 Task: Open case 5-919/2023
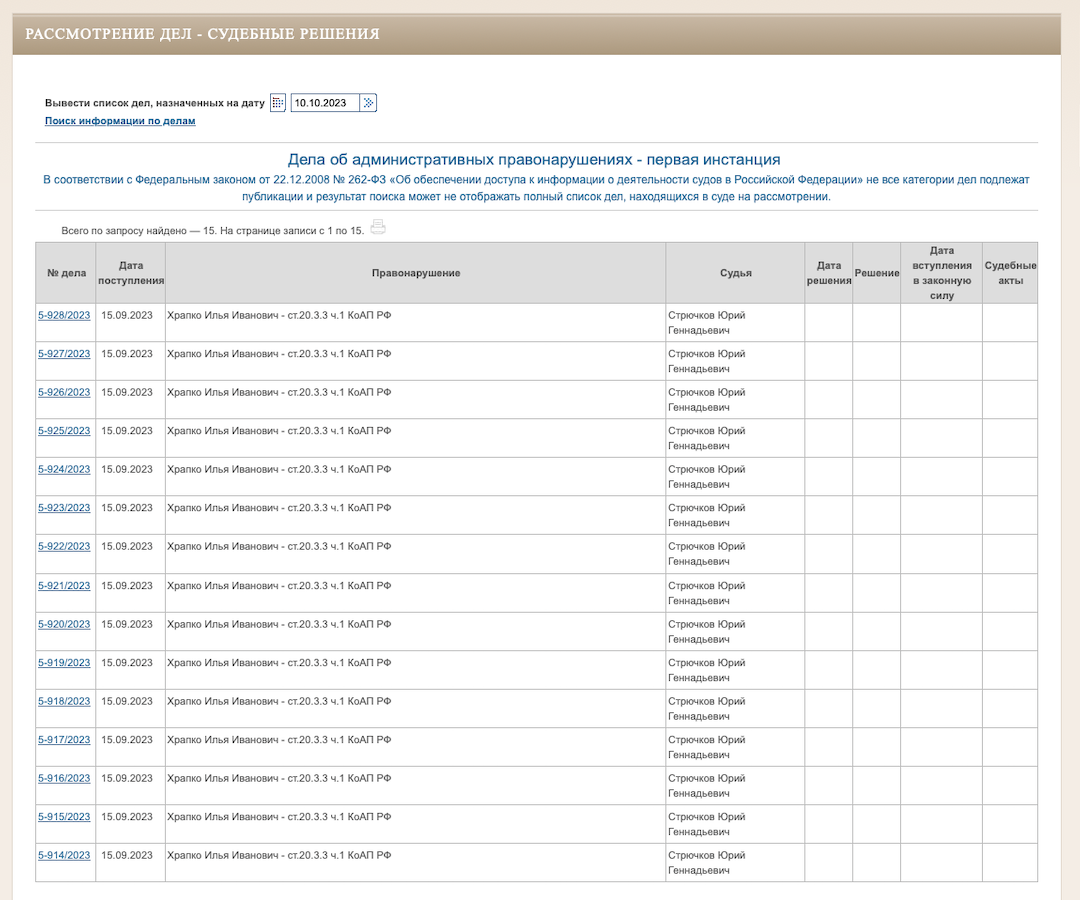[64, 663]
